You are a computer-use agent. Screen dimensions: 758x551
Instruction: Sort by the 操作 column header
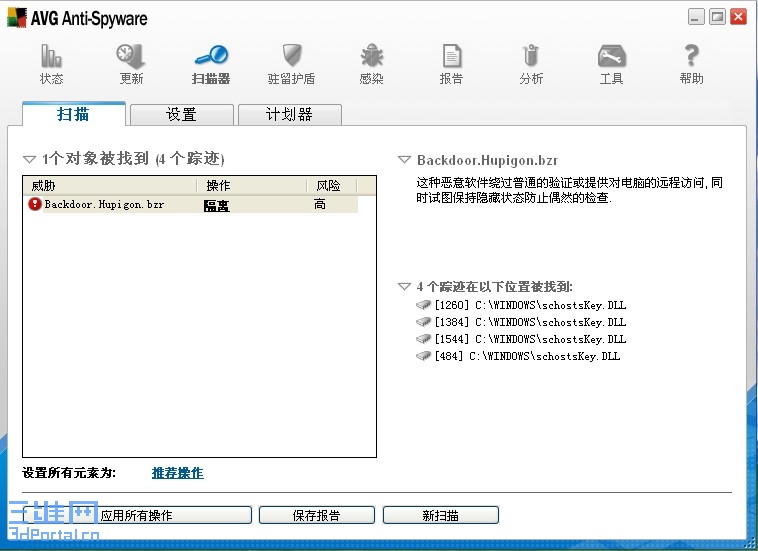point(252,186)
